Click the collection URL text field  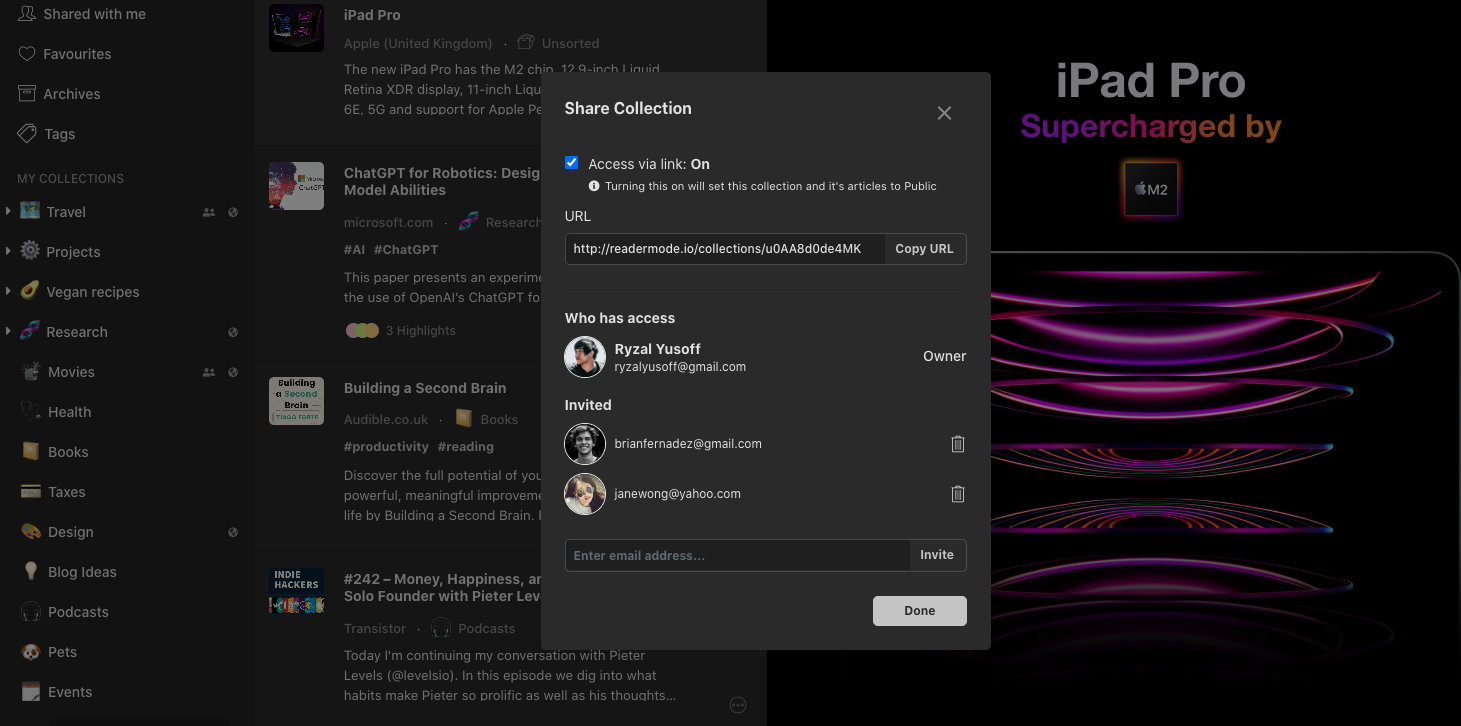click(x=725, y=249)
